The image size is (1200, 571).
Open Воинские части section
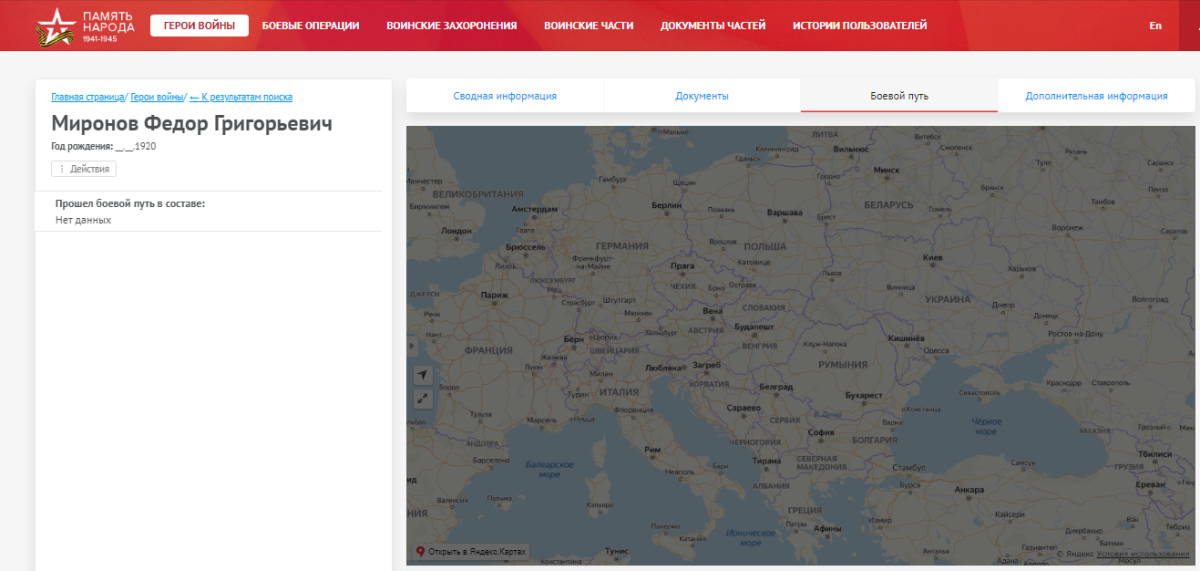point(589,25)
